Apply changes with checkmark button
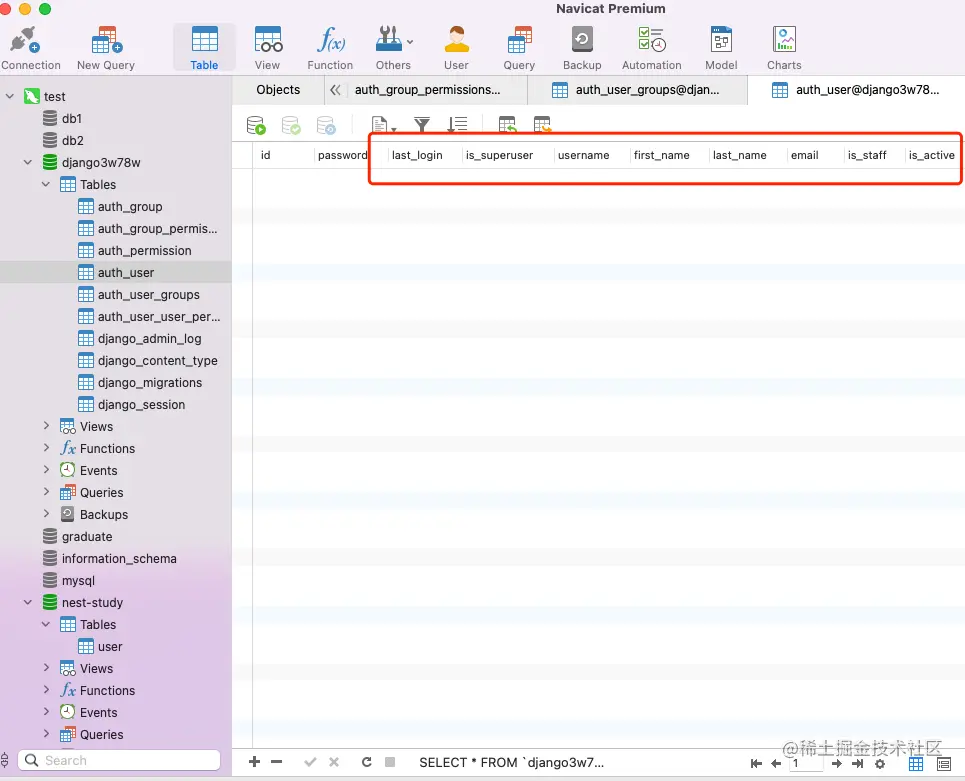This screenshot has width=965, height=781. click(x=310, y=762)
